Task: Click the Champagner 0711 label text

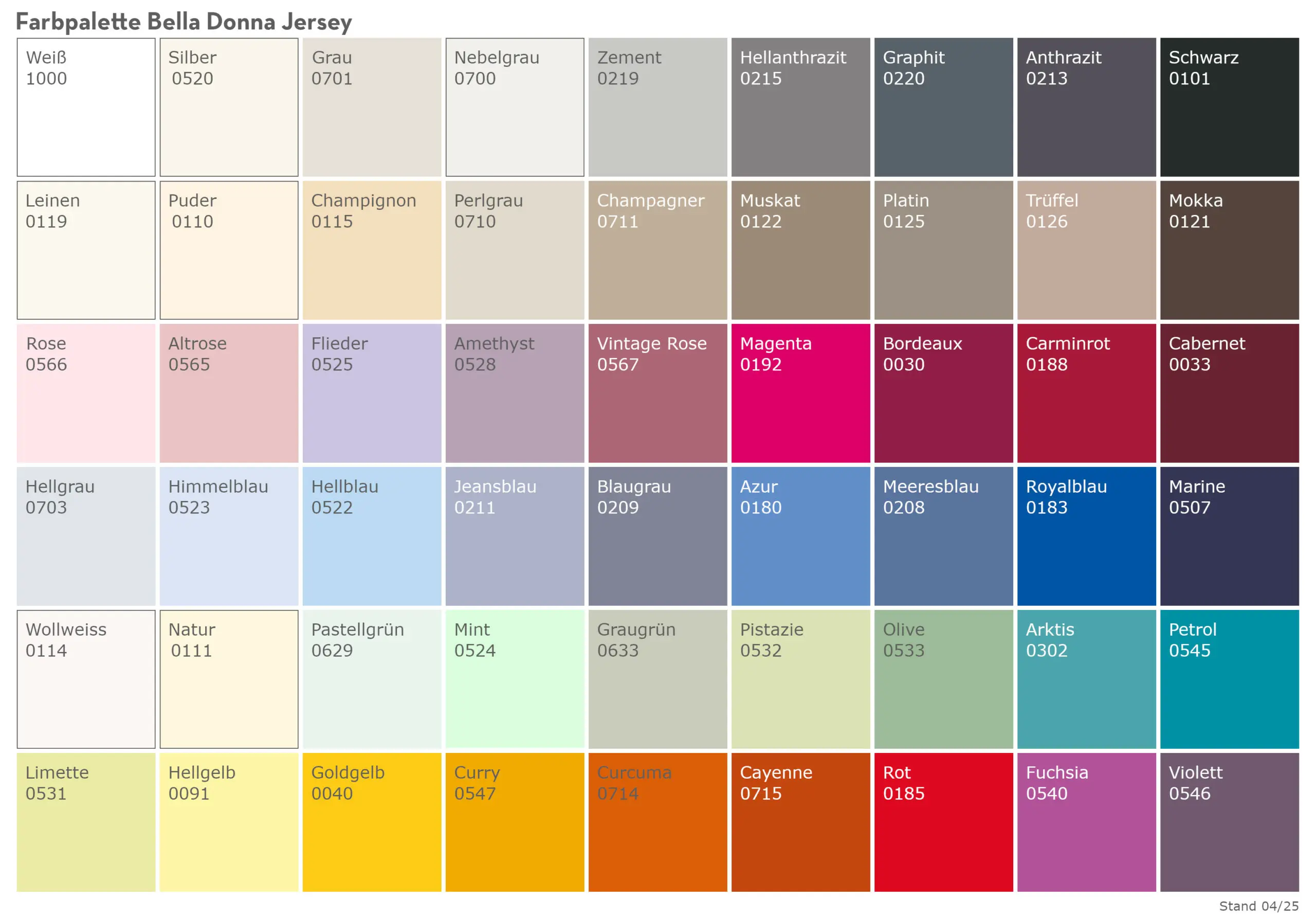Action: pyautogui.click(x=651, y=211)
